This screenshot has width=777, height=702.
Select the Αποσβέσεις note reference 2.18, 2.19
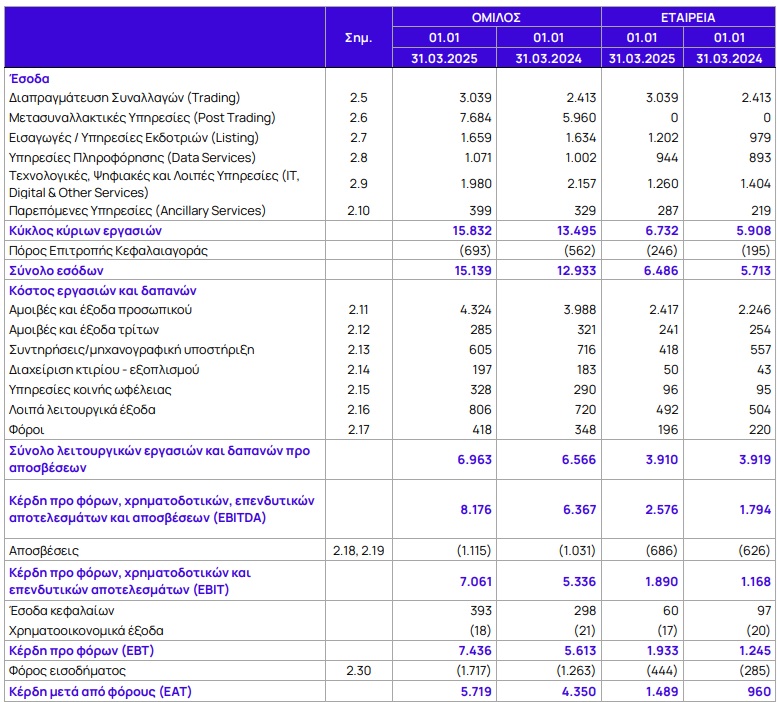[x=359, y=550]
